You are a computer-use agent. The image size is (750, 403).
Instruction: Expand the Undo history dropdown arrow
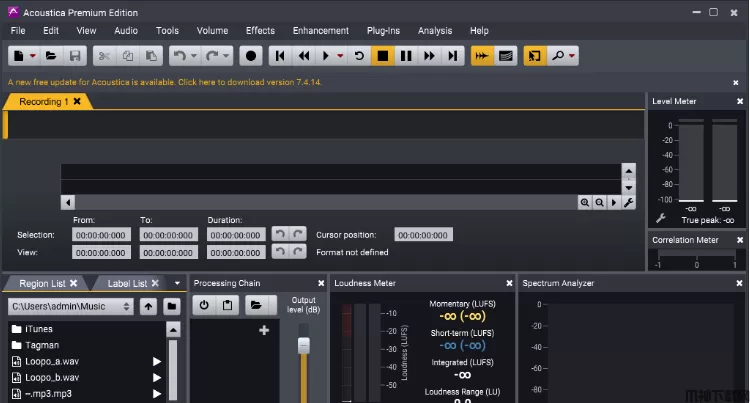(x=194, y=56)
